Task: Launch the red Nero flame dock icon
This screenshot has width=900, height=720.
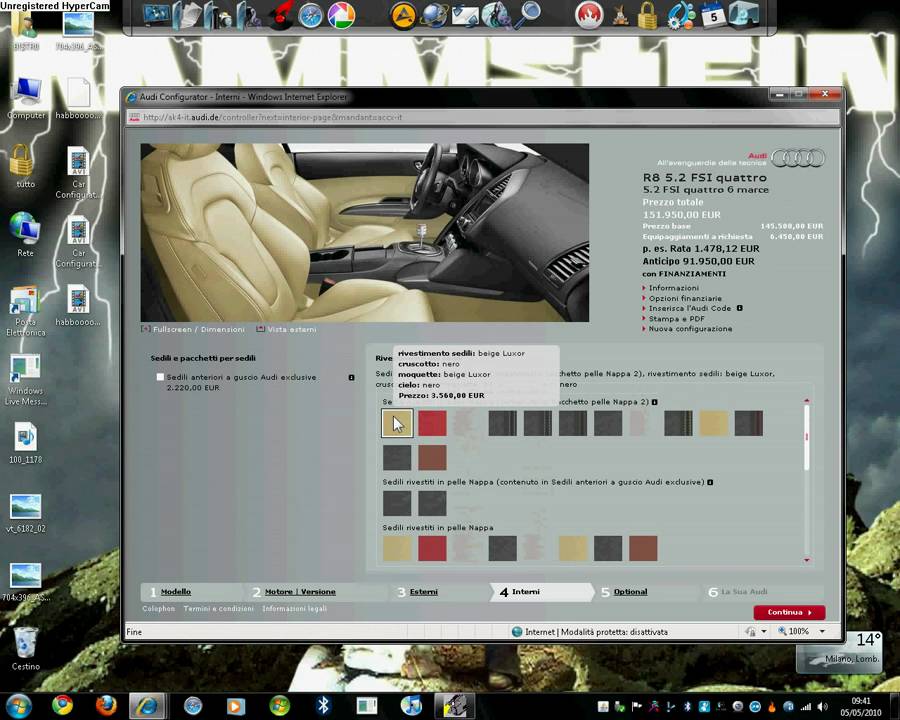Action: [589, 16]
